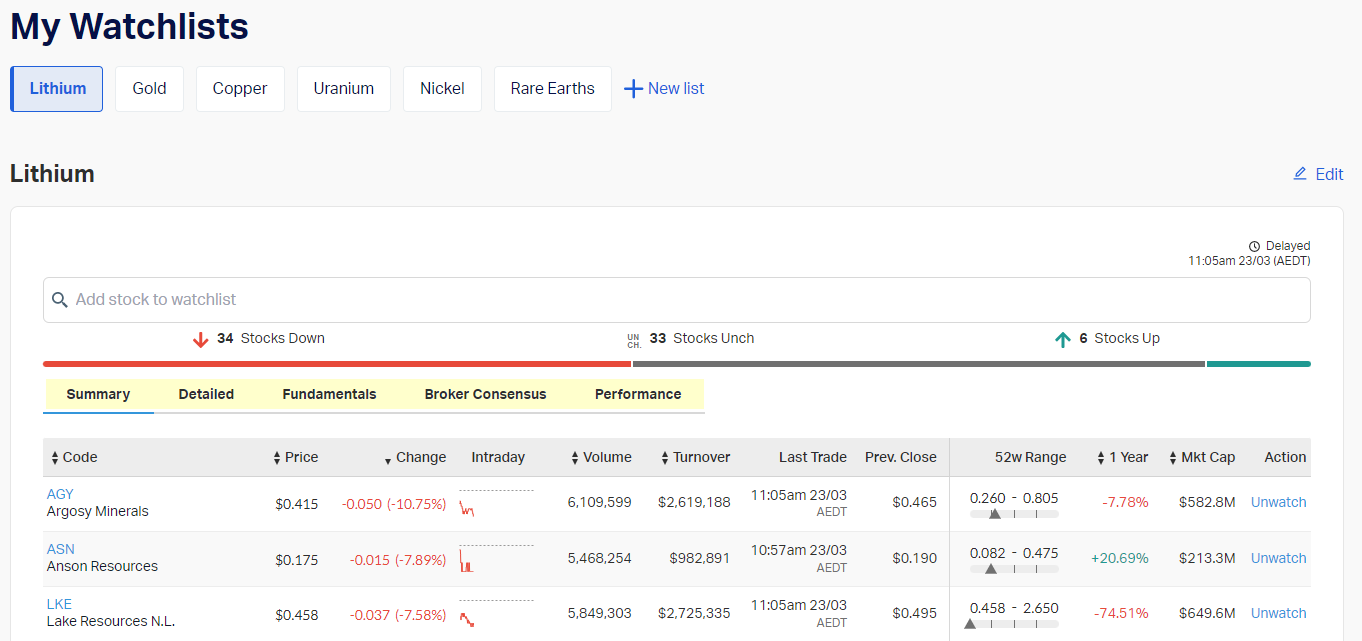Click Argosy Minerals company name
The image size is (1362, 641).
(97, 512)
